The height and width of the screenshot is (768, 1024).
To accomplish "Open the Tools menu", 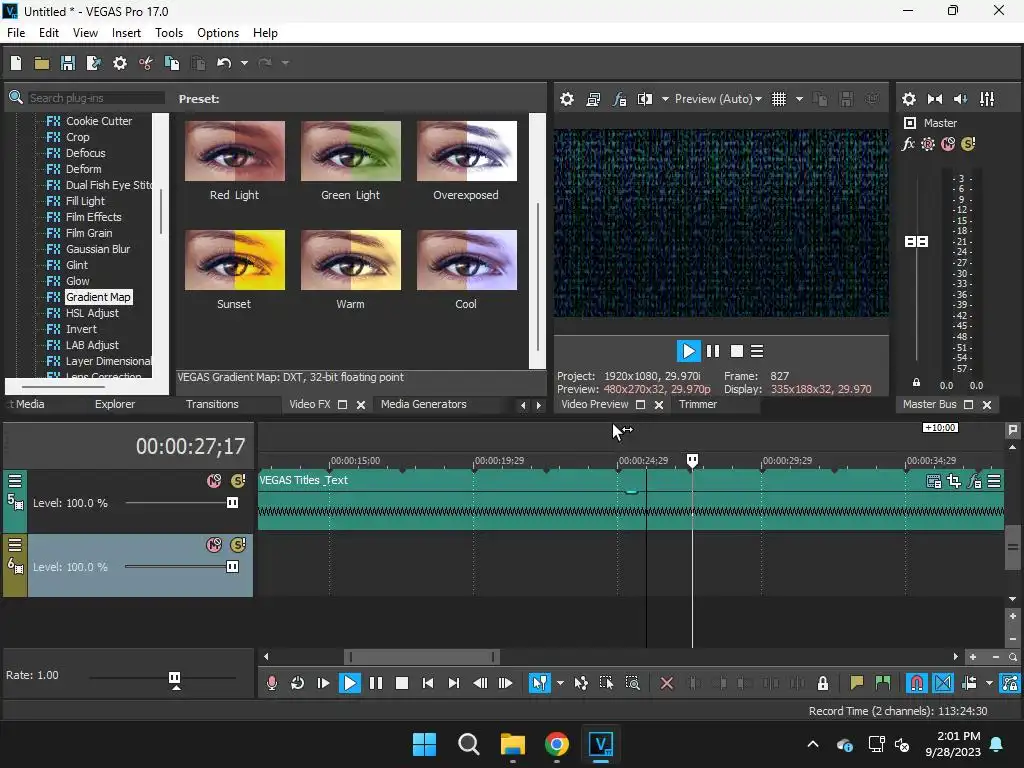I will coord(168,33).
